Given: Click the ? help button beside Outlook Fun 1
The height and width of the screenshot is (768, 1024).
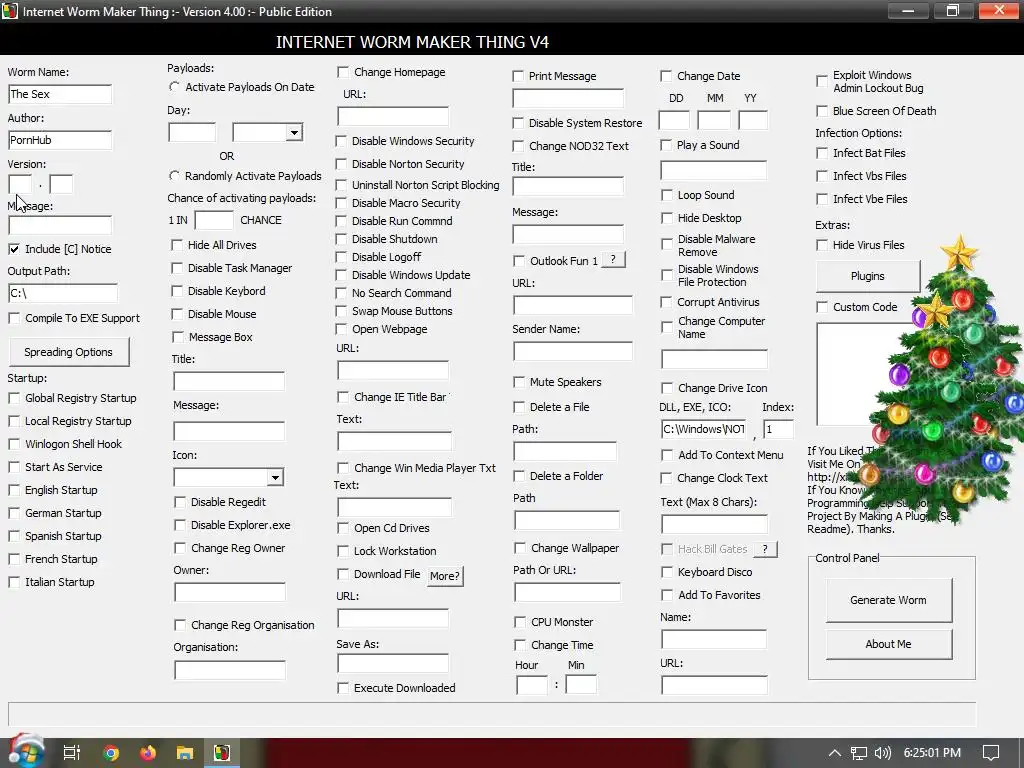Looking at the screenshot, I should [613, 260].
